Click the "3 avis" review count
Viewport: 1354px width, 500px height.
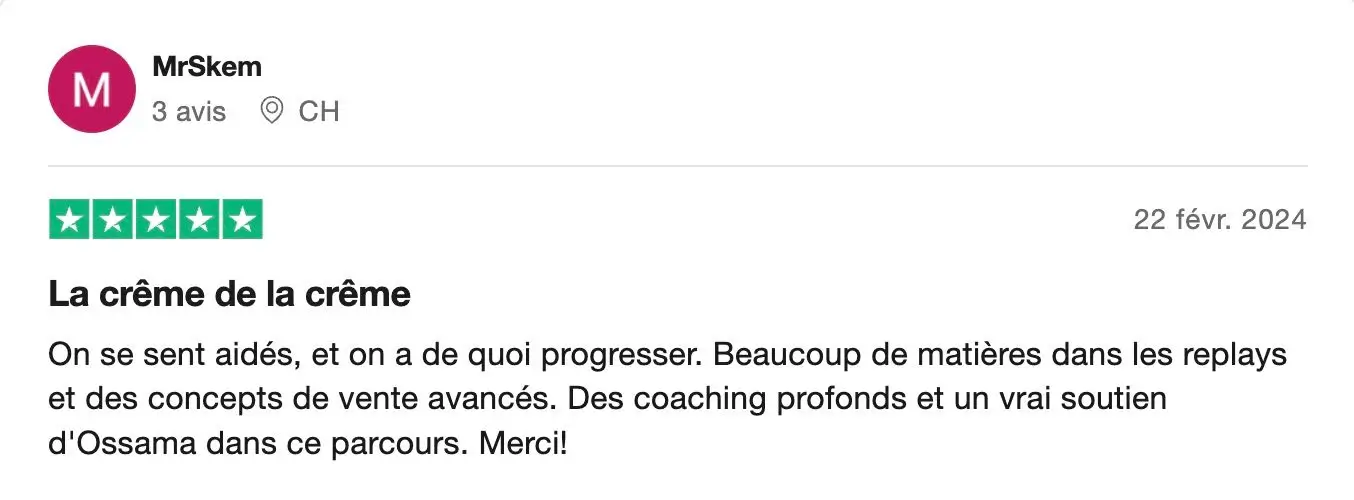tap(189, 111)
